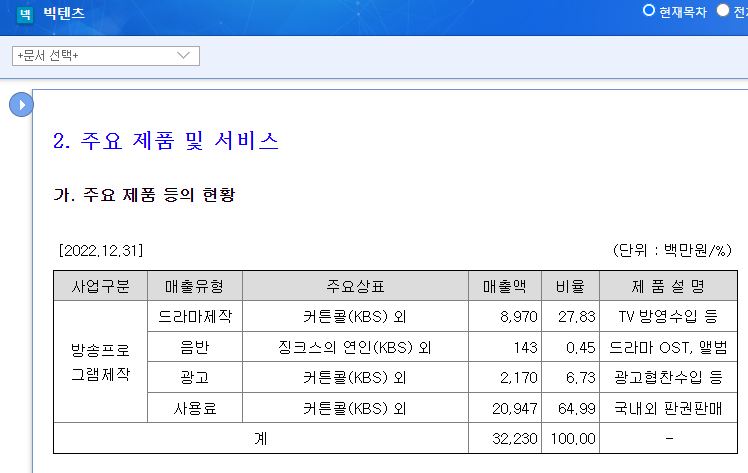The image size is (748, 473).
Task: Click the 매출유형 column header
Action: point(195,286)
